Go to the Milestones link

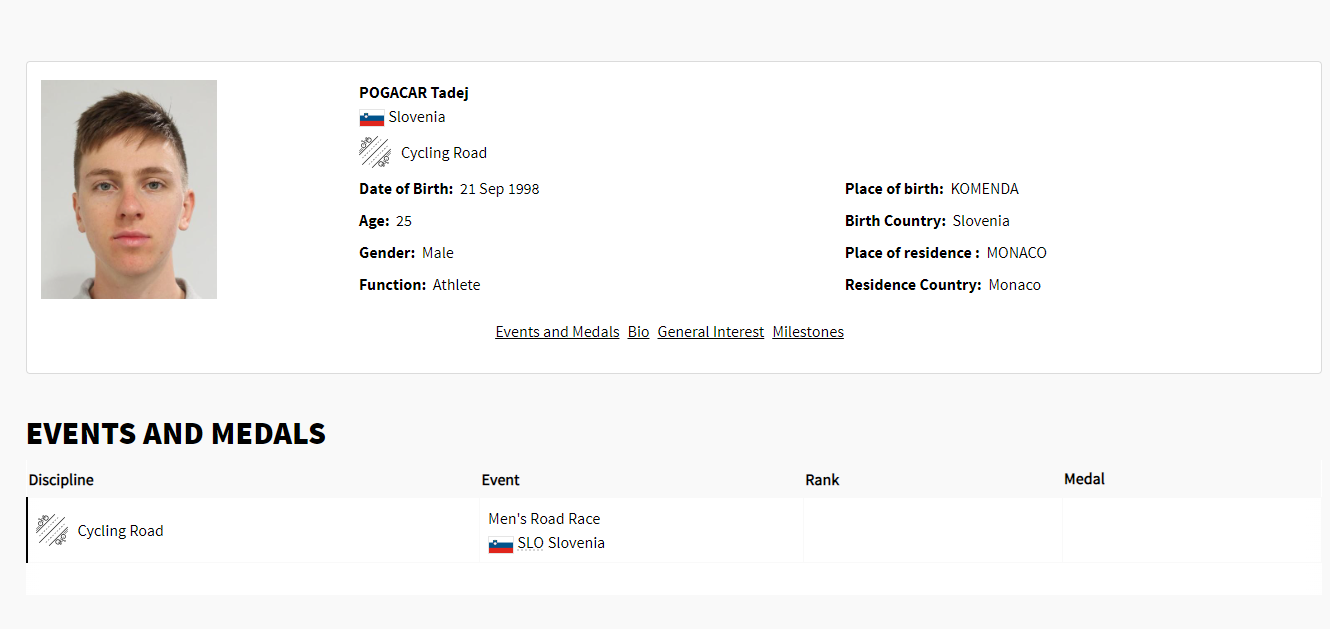[x=808, y=332]
